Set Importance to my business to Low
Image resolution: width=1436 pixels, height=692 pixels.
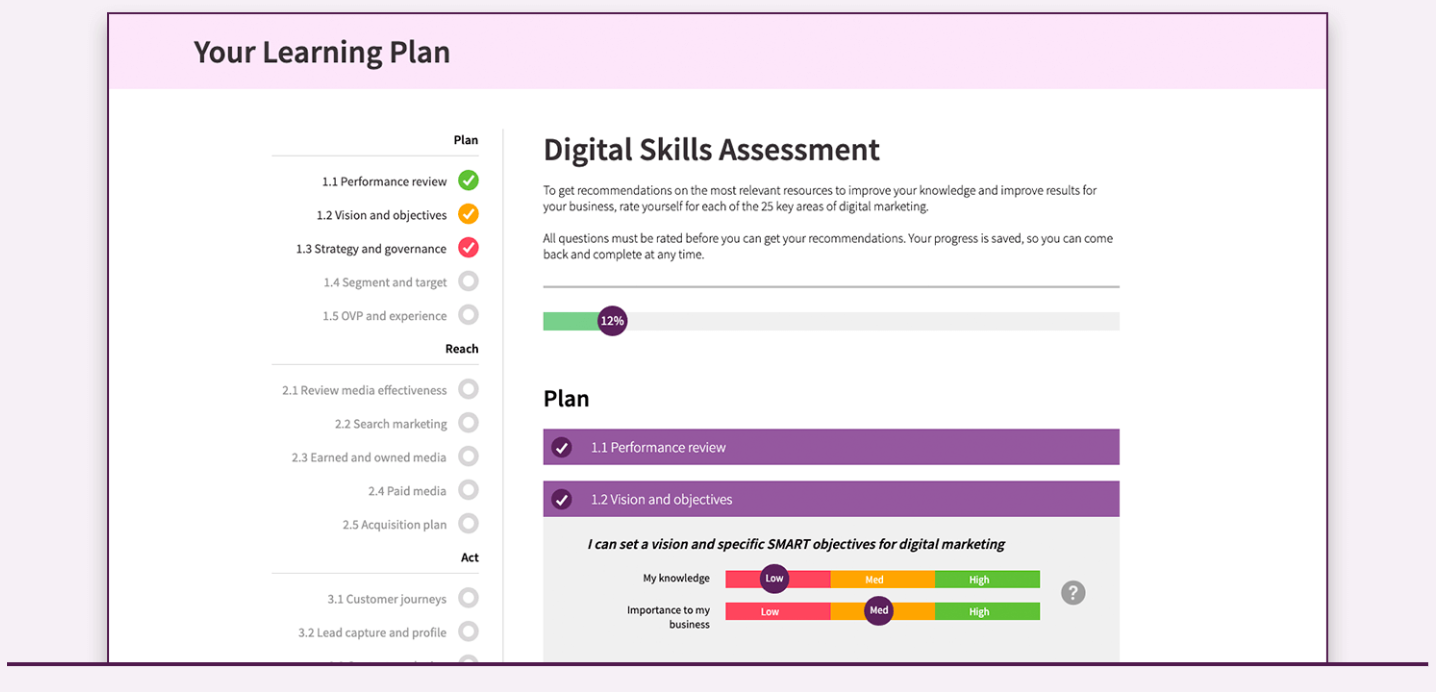[770, 611]
